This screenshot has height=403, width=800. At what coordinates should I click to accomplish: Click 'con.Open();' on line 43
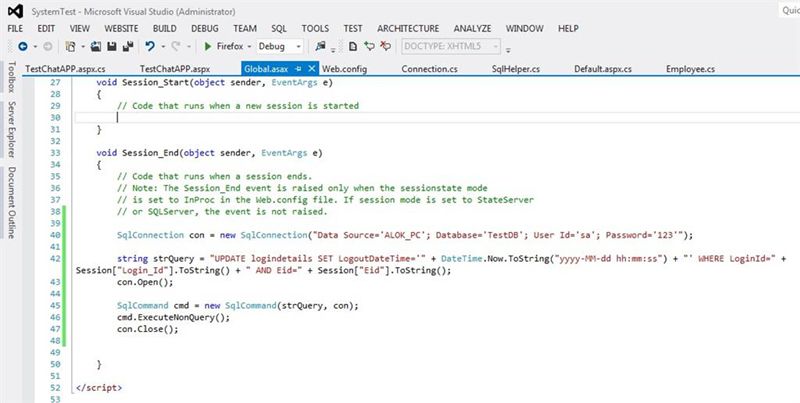145,282
